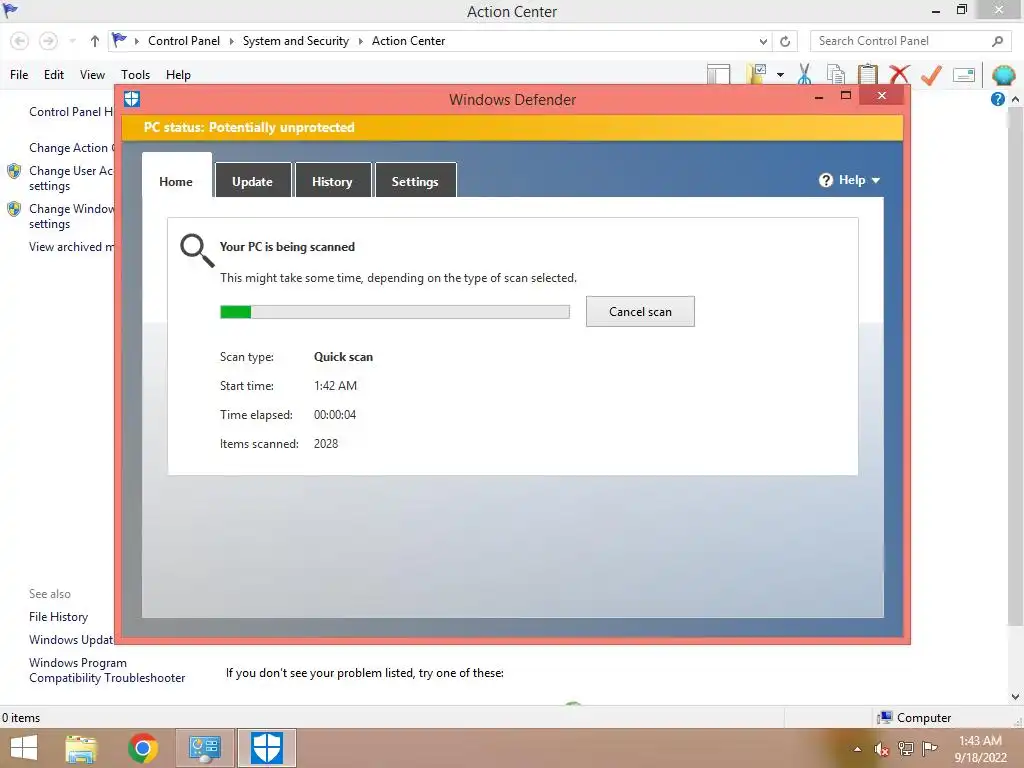The image size is (1024, 768).
Task: Click Action Center in the breadcrumb path
Action: pyautogui.click(x=408, y=40)
